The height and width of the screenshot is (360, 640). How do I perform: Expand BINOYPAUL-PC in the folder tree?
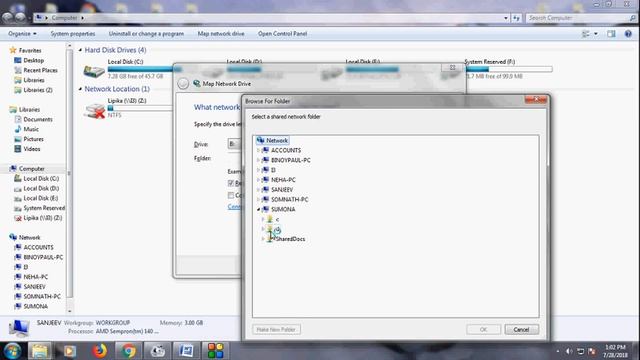click(x=258, y=160)
